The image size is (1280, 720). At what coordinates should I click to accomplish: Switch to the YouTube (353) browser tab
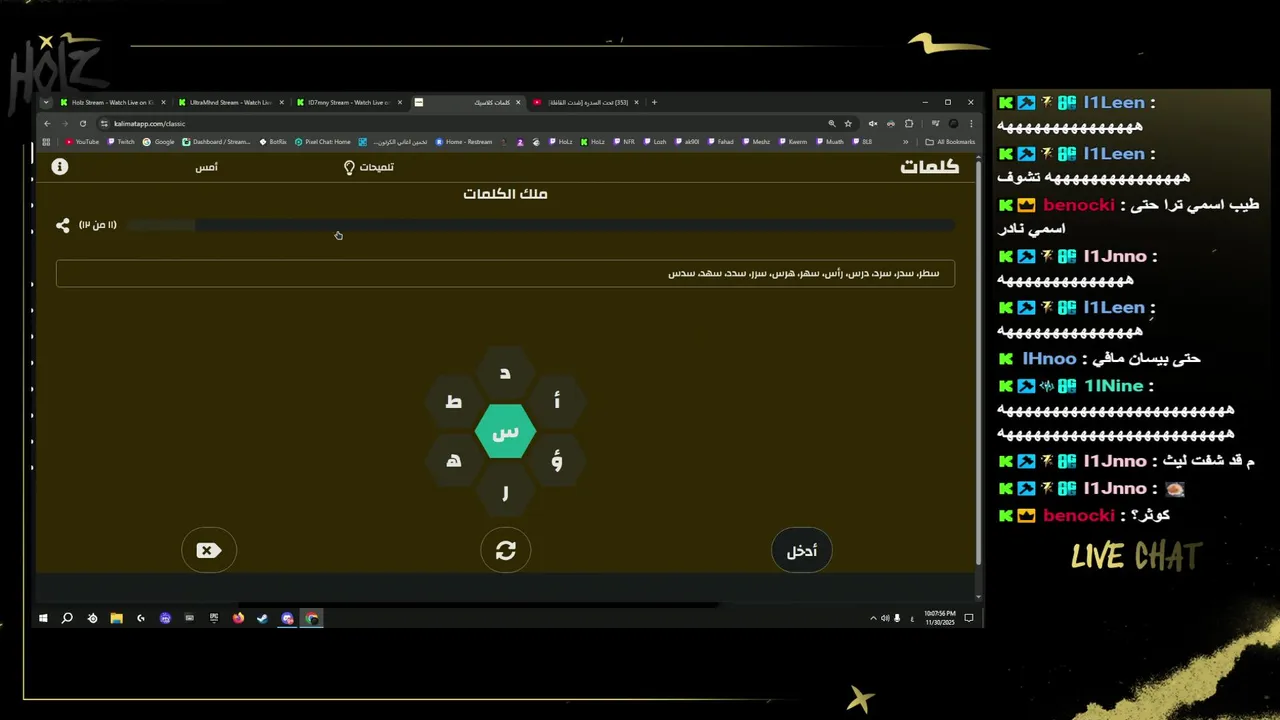pyautogui.click(x=585, y=102)
